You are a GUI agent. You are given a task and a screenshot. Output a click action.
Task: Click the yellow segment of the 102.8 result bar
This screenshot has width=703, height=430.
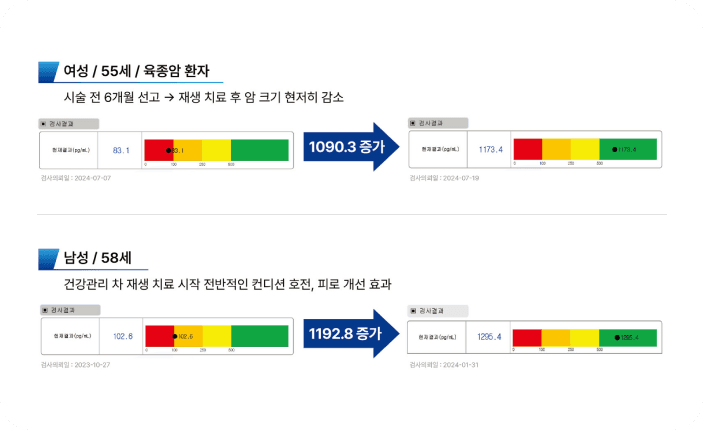coord(216,337)
